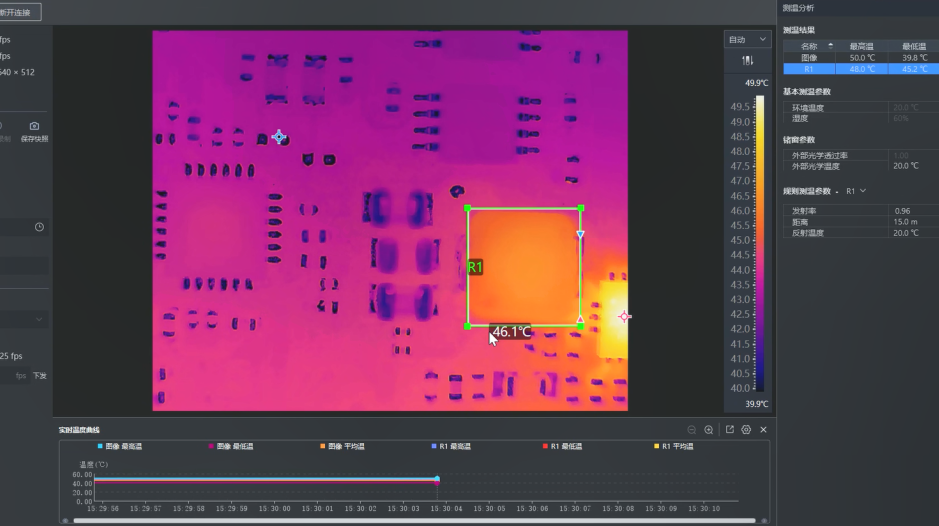The image size is (939, 526).
Task: Open chart settings gear icon
Action: [746, 430]
